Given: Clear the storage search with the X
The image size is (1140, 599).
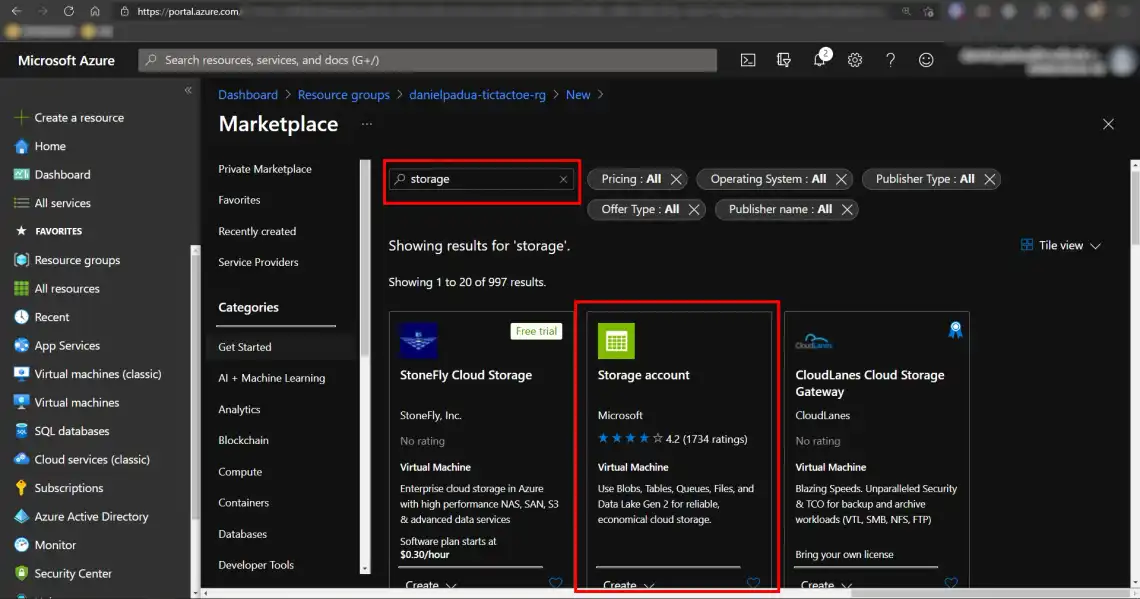Looking at the screenshot, I should pos(562,179).
